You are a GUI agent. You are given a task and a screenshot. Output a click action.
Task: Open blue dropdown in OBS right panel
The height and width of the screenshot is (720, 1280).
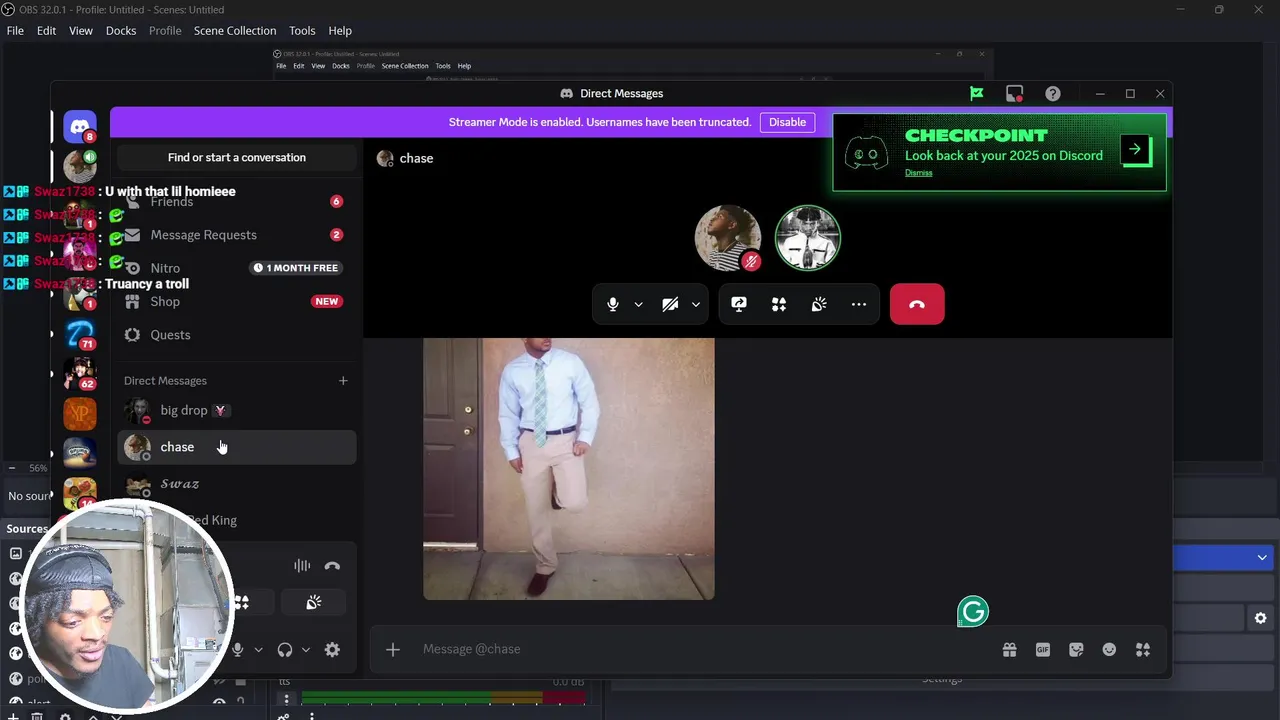point(1226,557)
